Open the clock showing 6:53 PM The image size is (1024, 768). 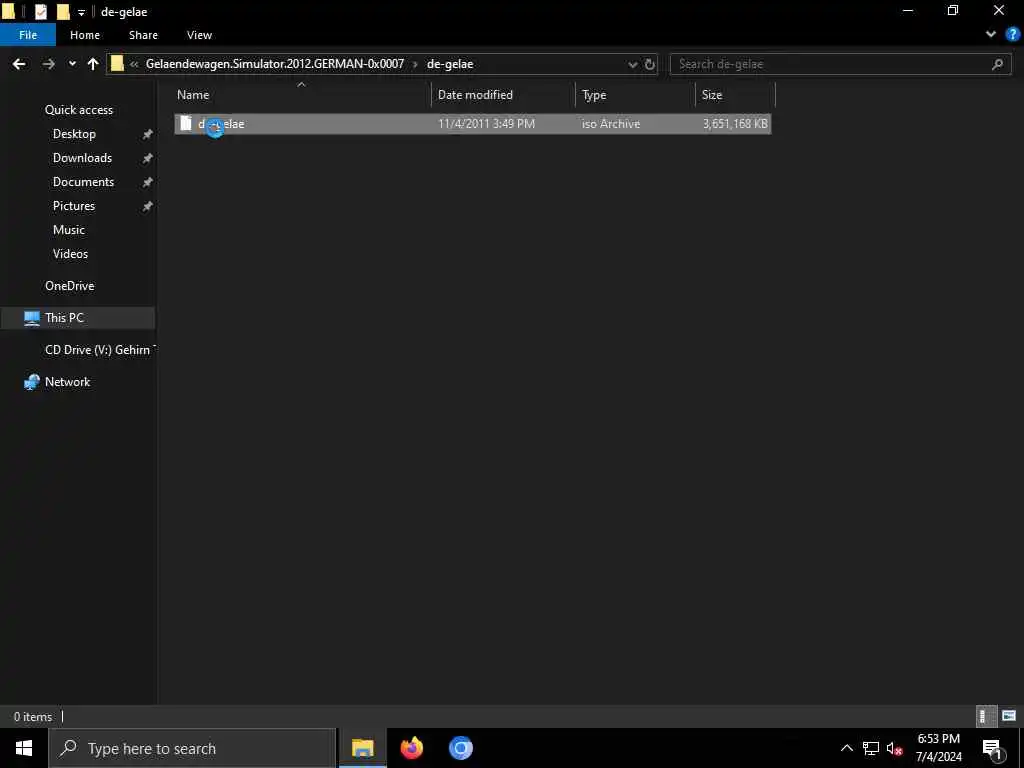(x=938, y=748)
